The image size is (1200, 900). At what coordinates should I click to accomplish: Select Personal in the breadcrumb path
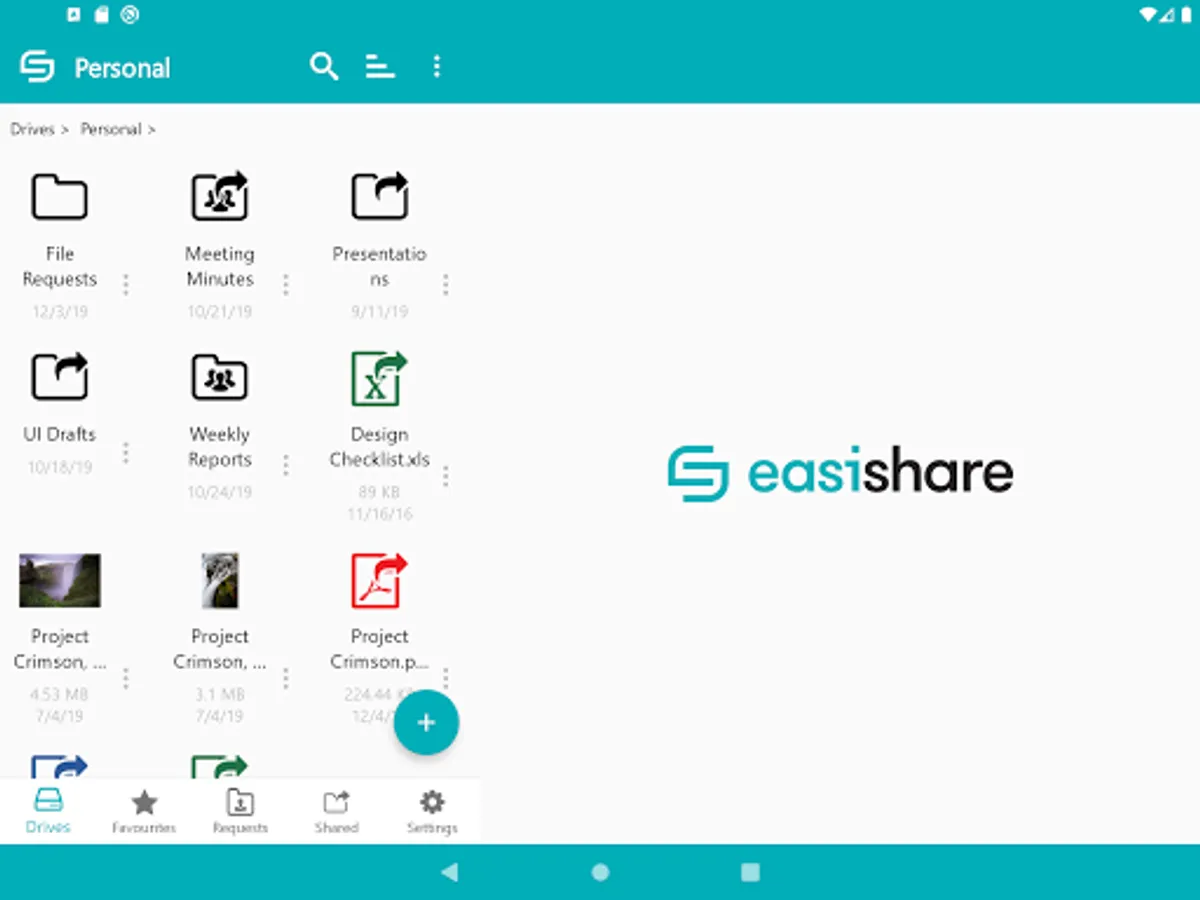click(x=110, y=129)
